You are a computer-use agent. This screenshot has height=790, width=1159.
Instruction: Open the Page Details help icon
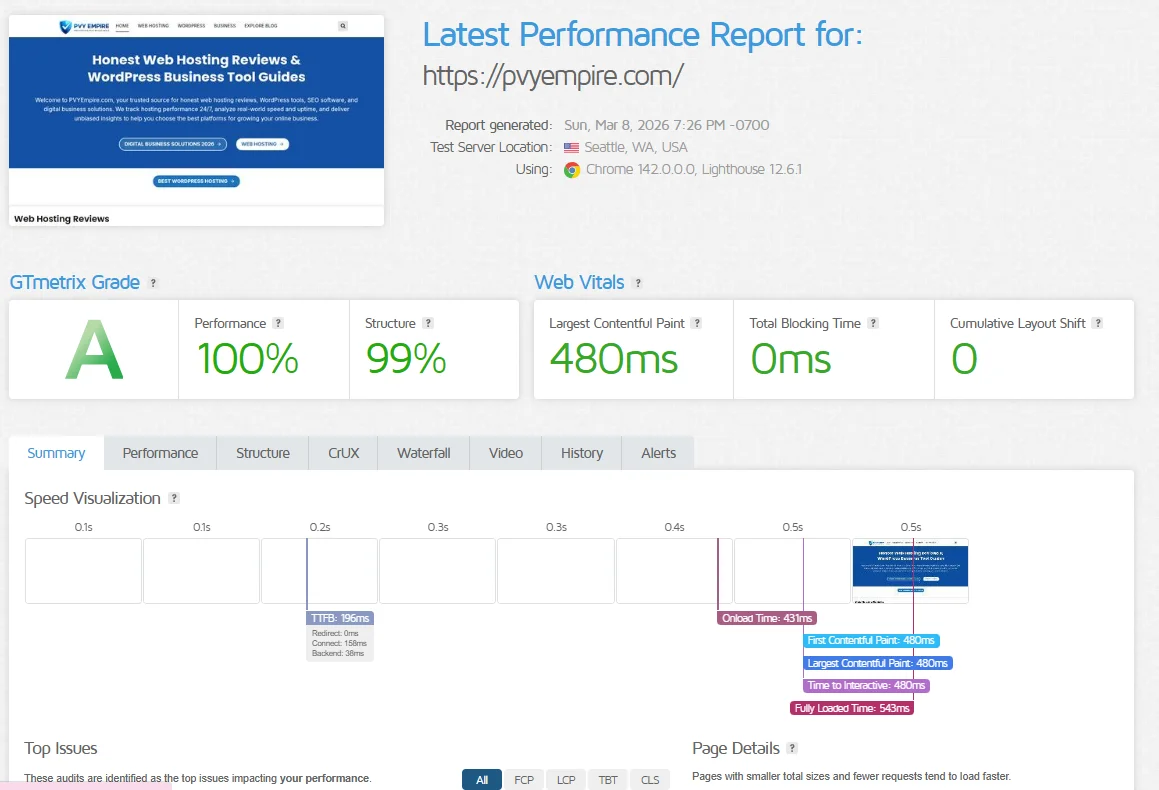pyautogui.click(x=793, y=748)
